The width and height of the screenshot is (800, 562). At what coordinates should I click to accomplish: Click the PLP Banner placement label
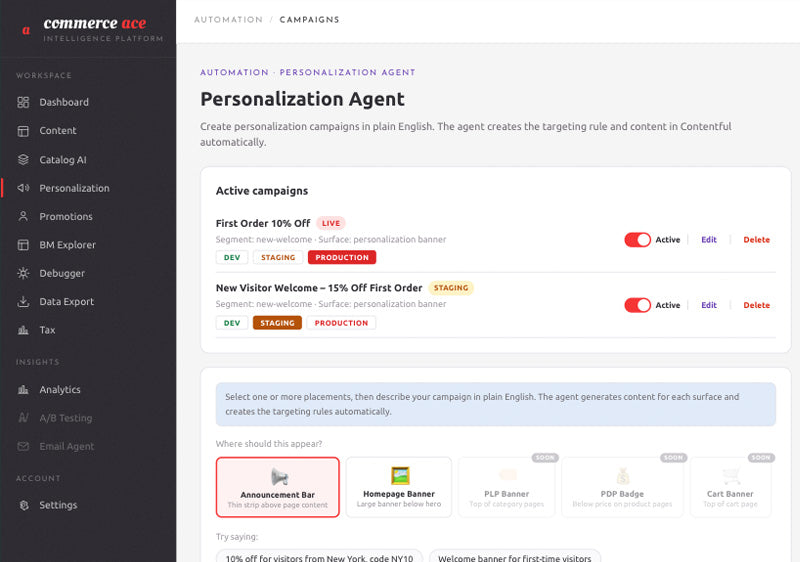pyautogui.click(x=507, y=494)
